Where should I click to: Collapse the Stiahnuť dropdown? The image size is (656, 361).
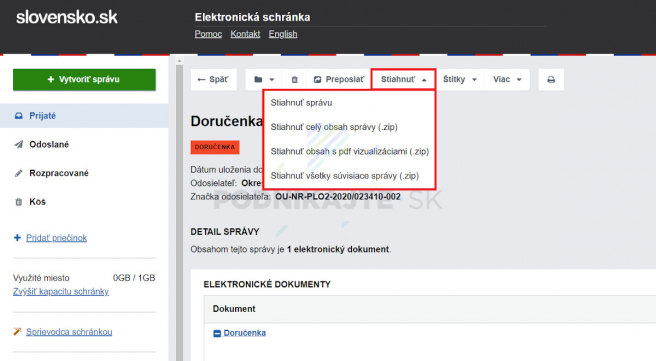tap(403, 79)
